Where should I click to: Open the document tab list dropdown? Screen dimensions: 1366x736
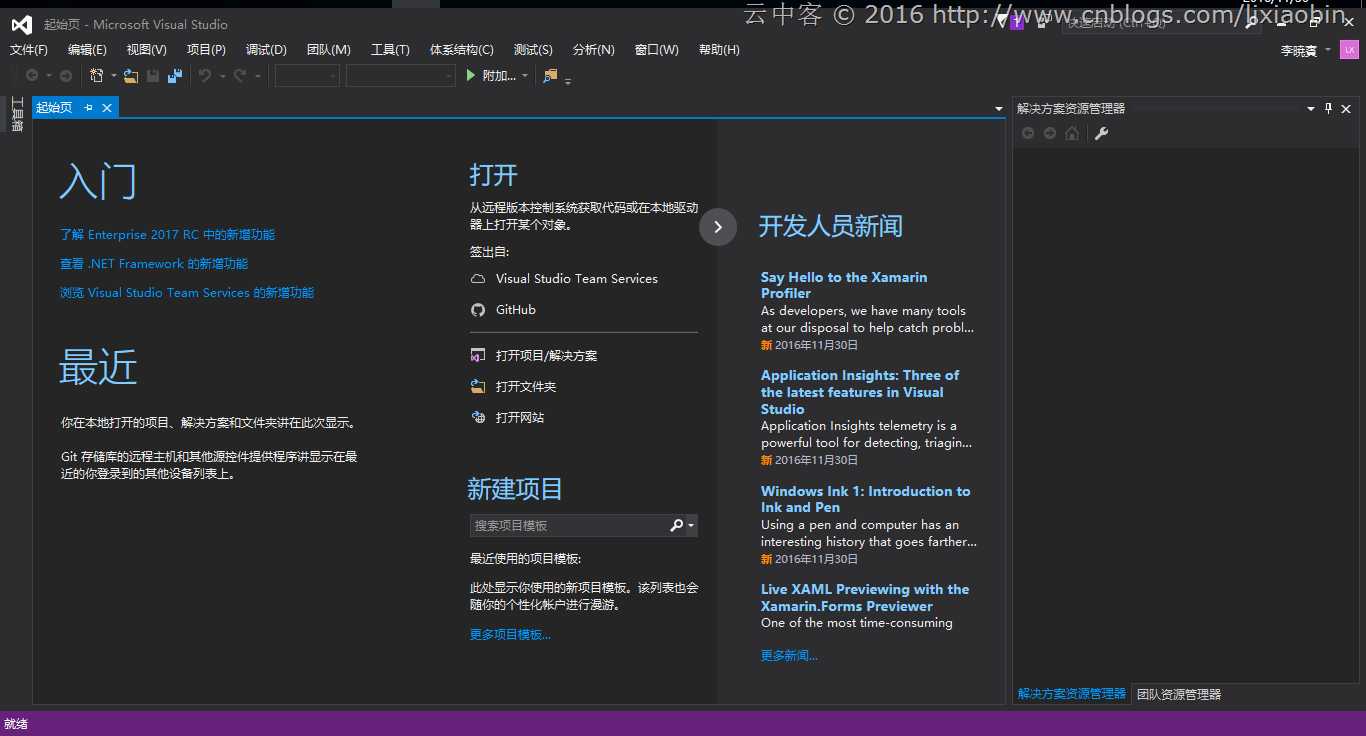(x=998, y=108)
